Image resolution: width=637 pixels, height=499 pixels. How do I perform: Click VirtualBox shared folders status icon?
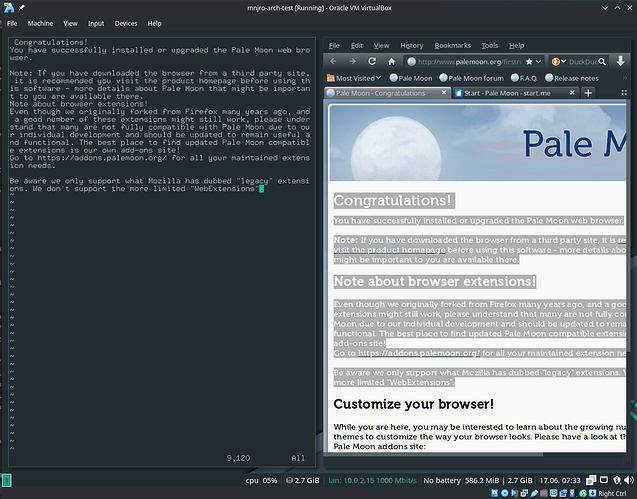click(544, 493)
